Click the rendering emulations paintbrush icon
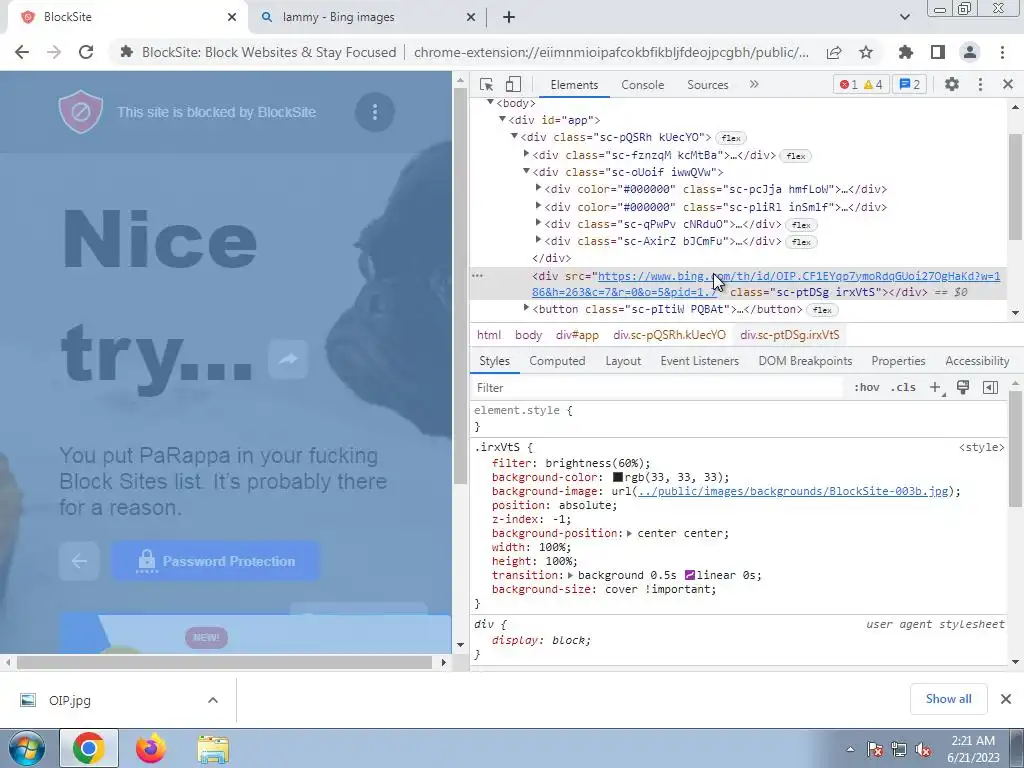1024x768 pixels. tap(963, 387)
